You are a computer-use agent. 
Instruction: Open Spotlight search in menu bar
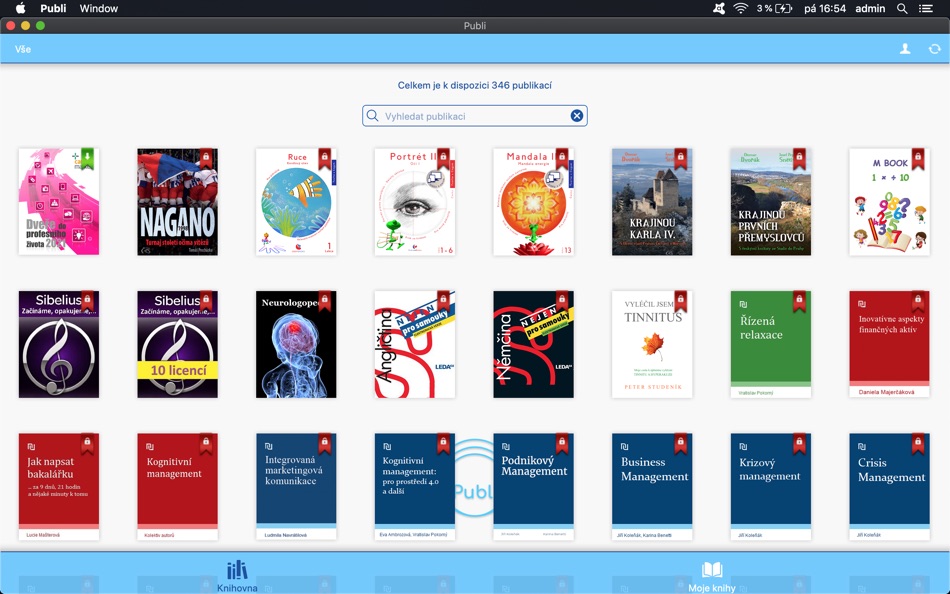click(x=902, y=8)
